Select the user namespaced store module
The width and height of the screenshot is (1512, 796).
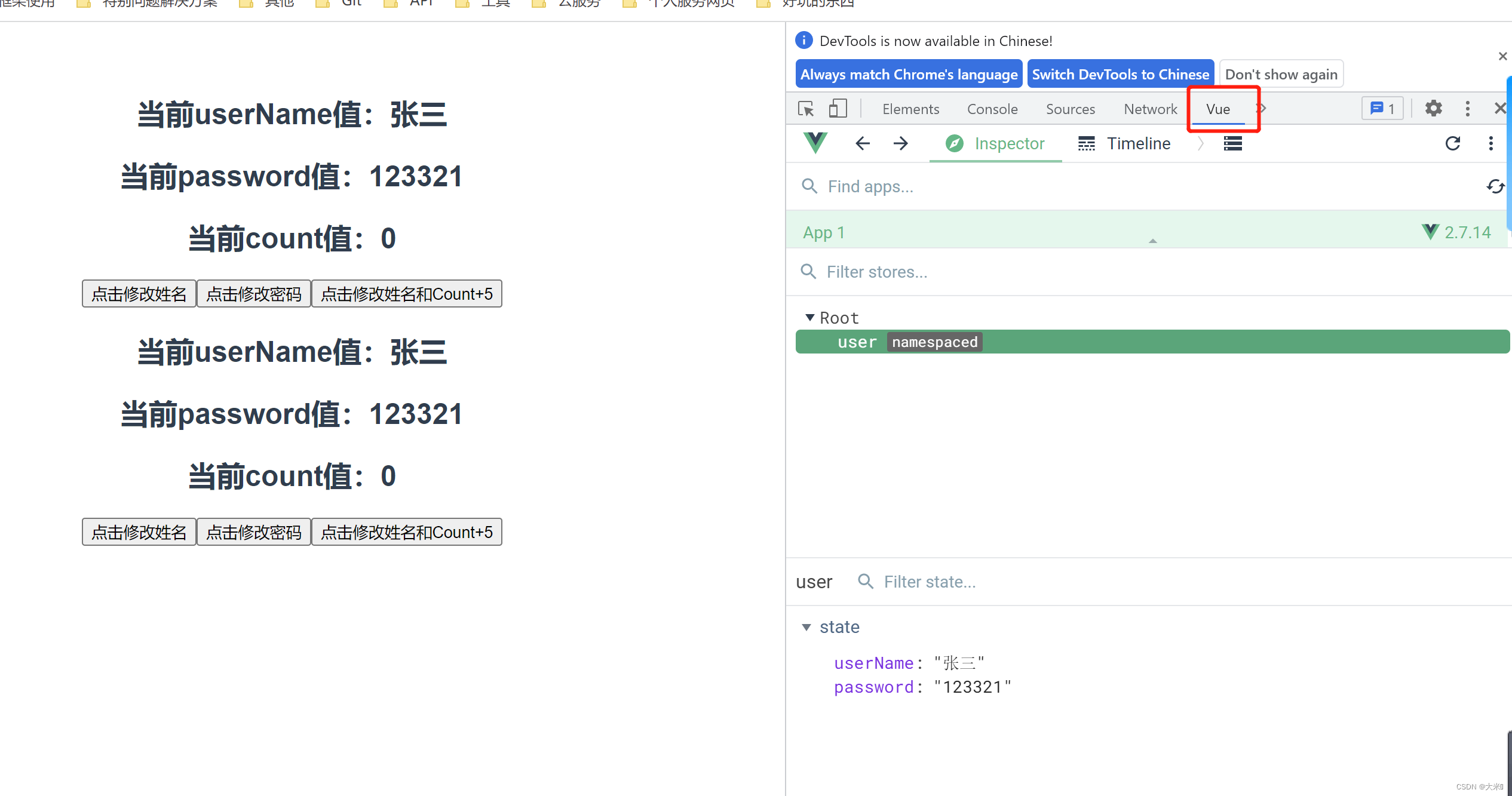point(1152,342)
